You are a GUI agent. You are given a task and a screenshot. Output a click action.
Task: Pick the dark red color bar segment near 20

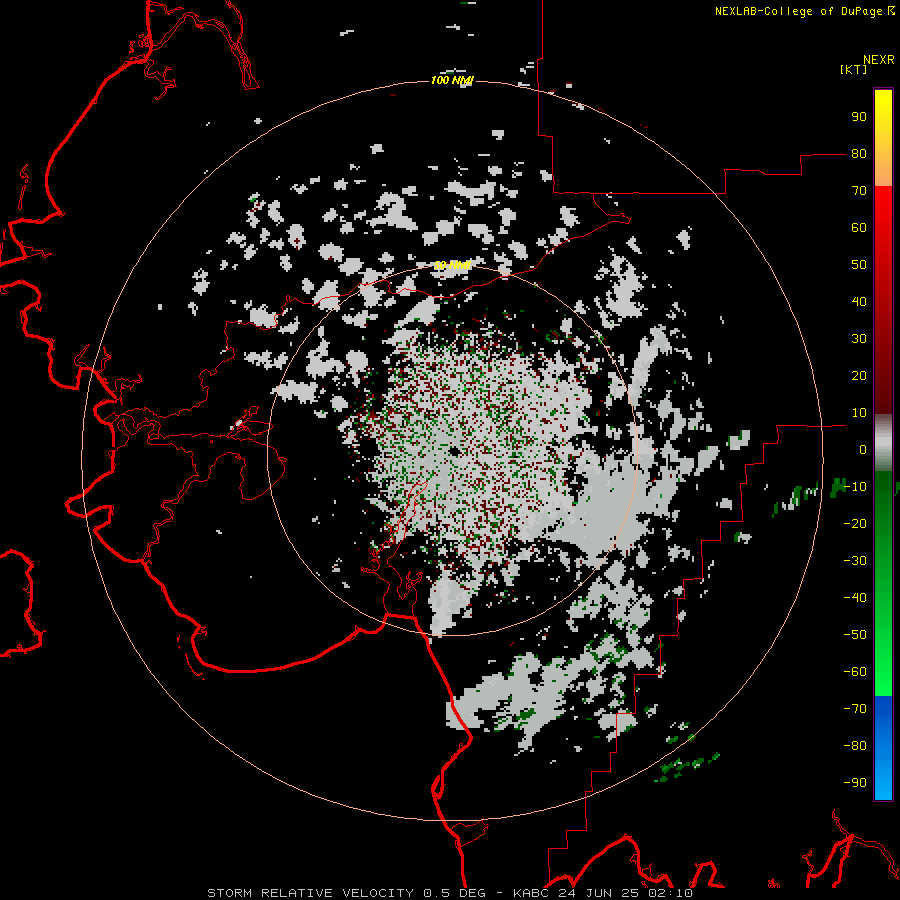point(883,376)
